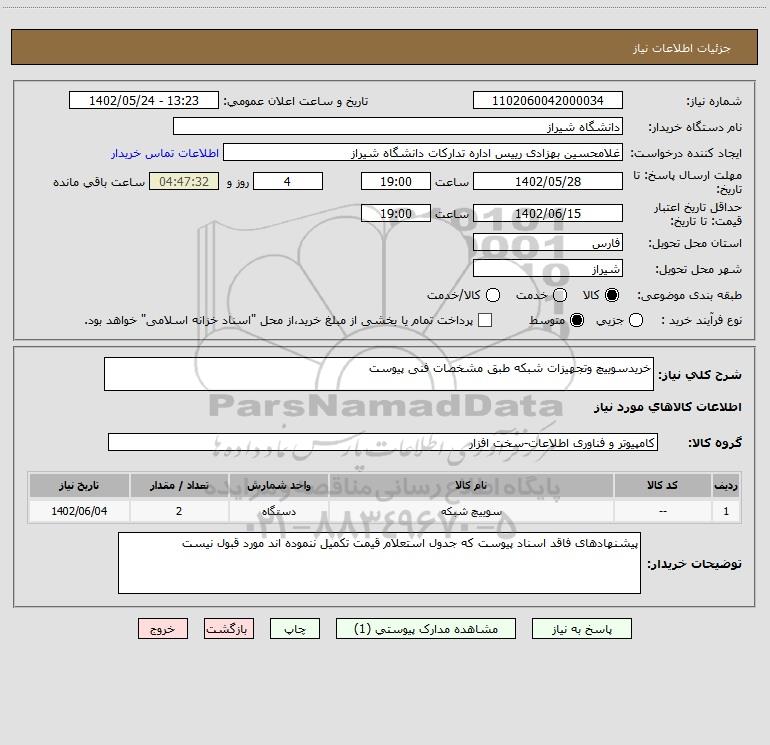Click the buyer notes text area
770x745 pixels.
[379, 563]
